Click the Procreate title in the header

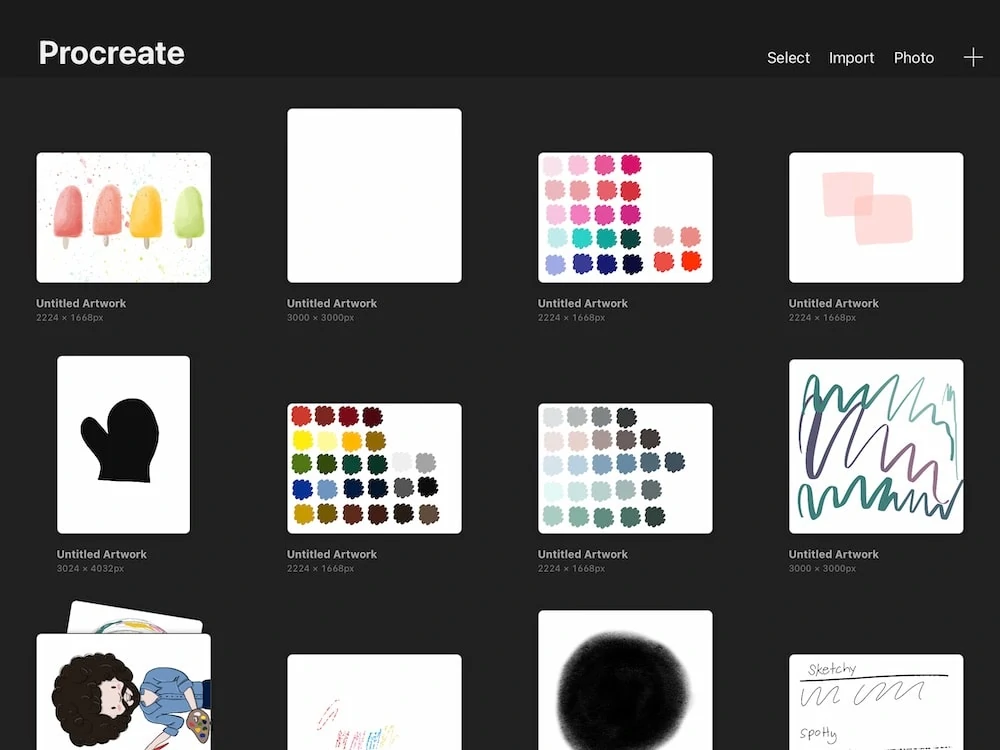(x=112, y=53)
